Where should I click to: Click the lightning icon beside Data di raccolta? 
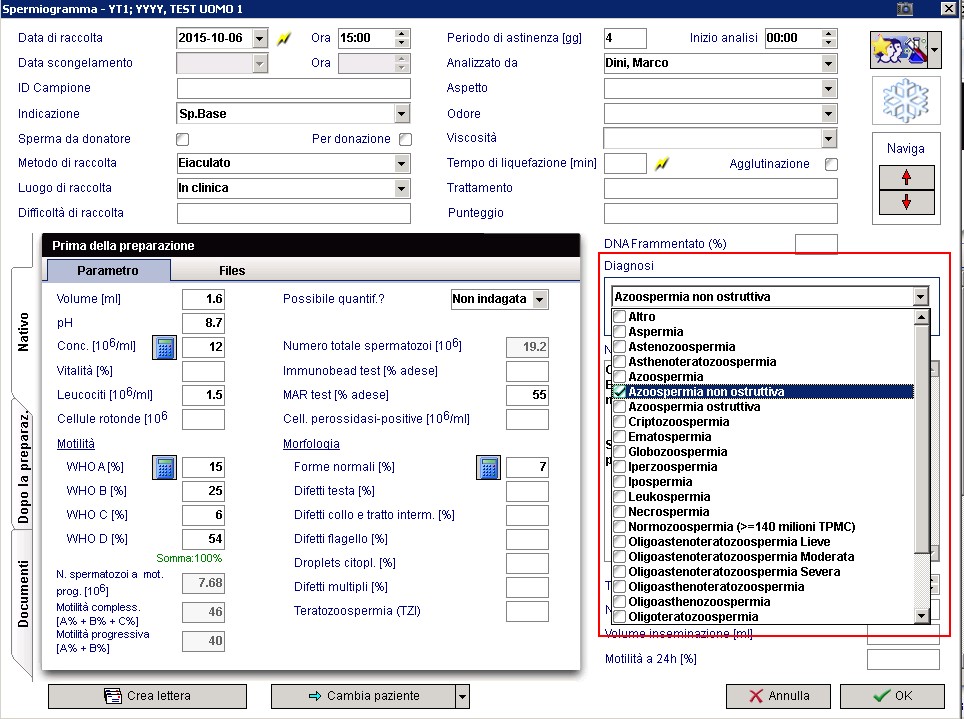pyautogui.click(x=283, y=38)
